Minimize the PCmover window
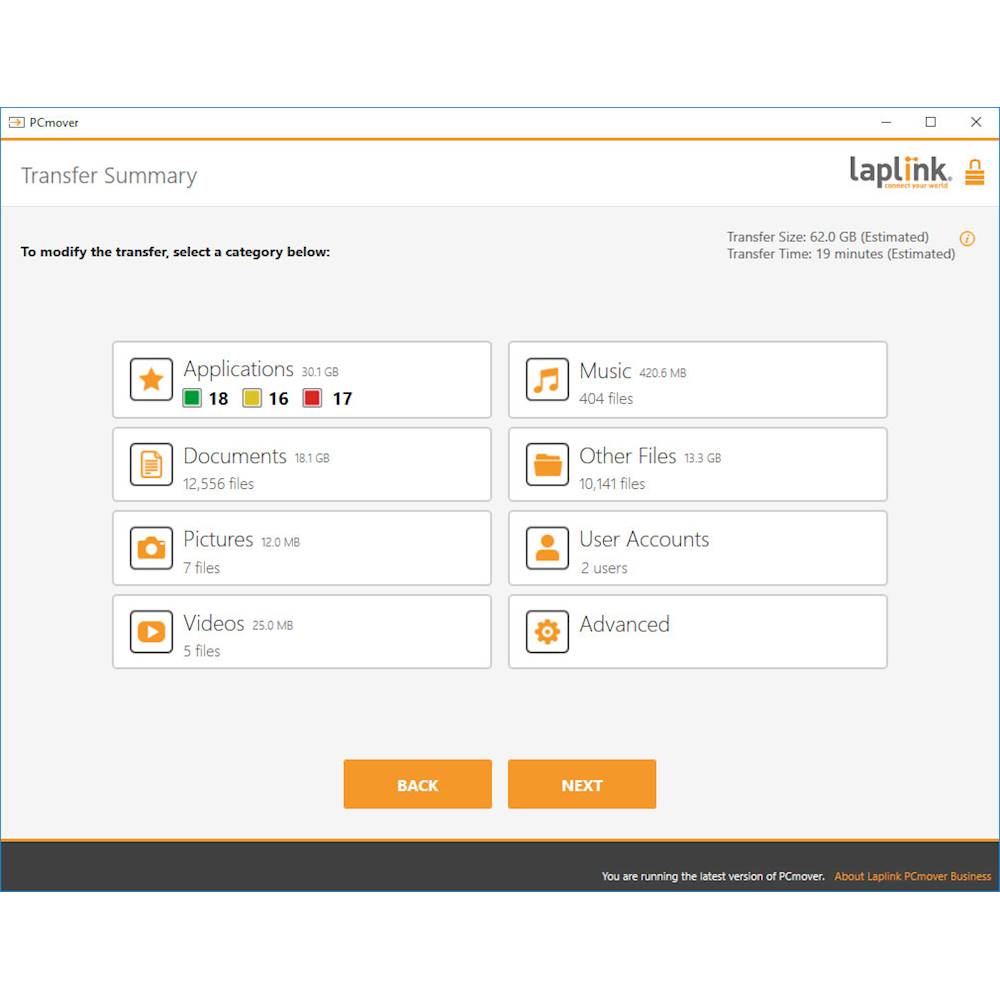 click(886, 122)
